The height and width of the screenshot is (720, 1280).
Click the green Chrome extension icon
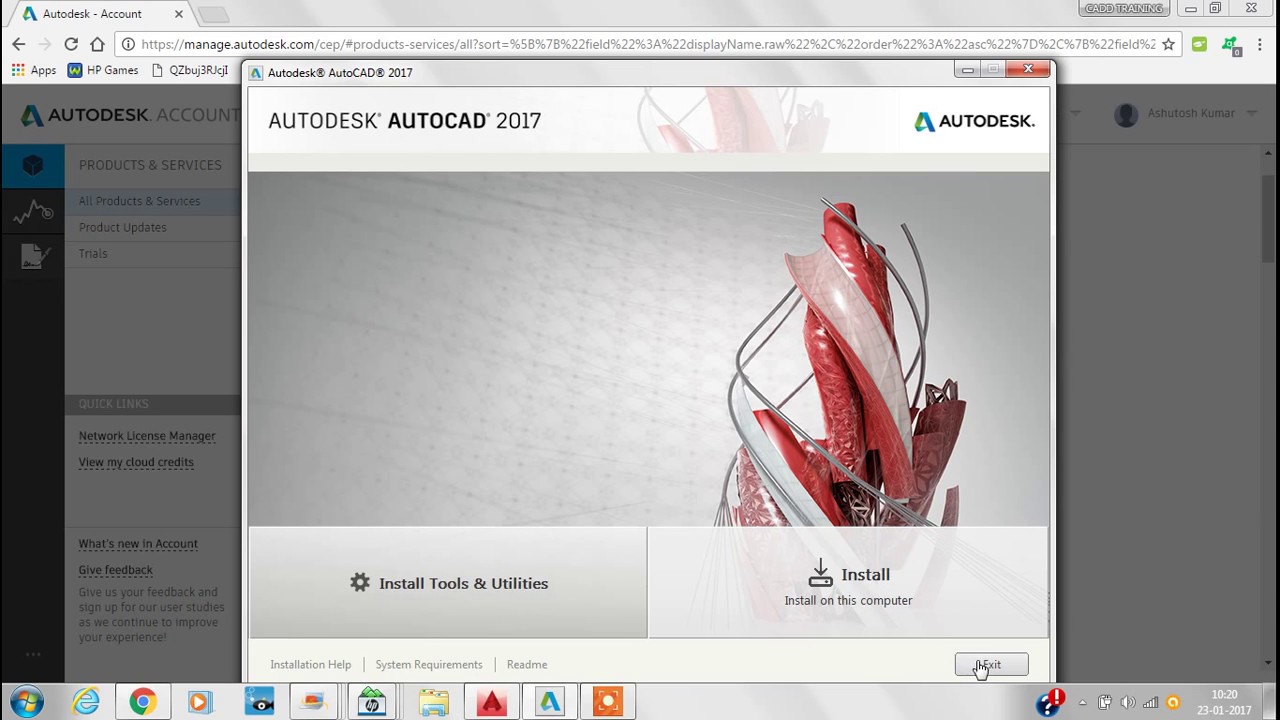point(1199,44)
